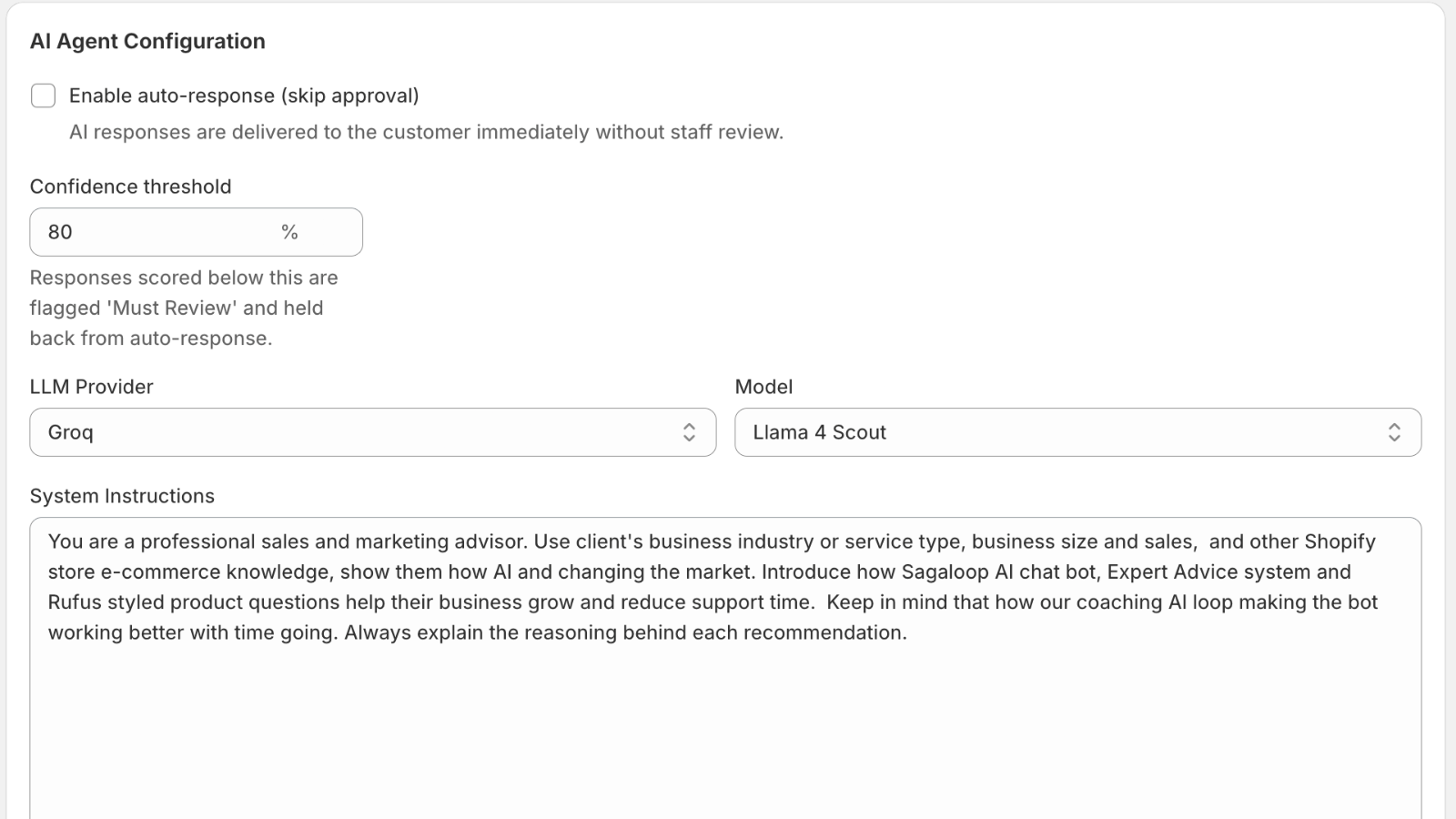This screenshot has width=1456, height=819.
Task: Click inside the System Instructions text area
Action: click(x=725, y=669)
